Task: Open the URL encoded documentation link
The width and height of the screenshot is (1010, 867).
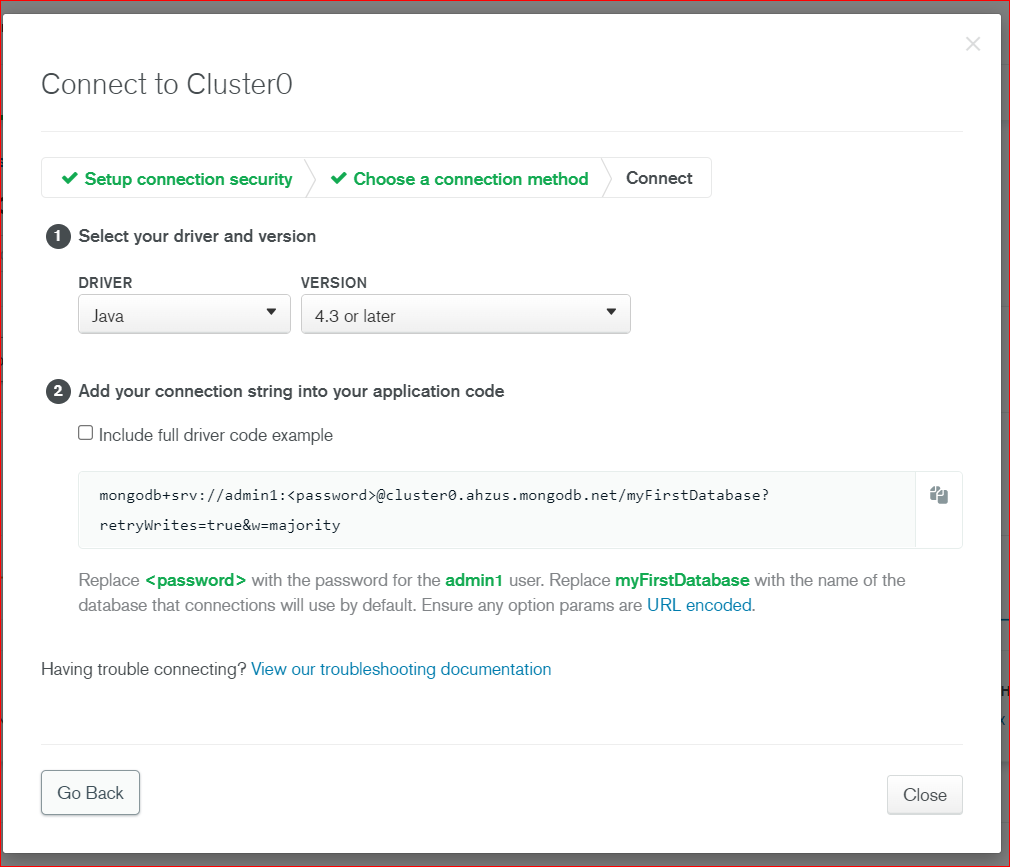Action: (x=698, y=605)
